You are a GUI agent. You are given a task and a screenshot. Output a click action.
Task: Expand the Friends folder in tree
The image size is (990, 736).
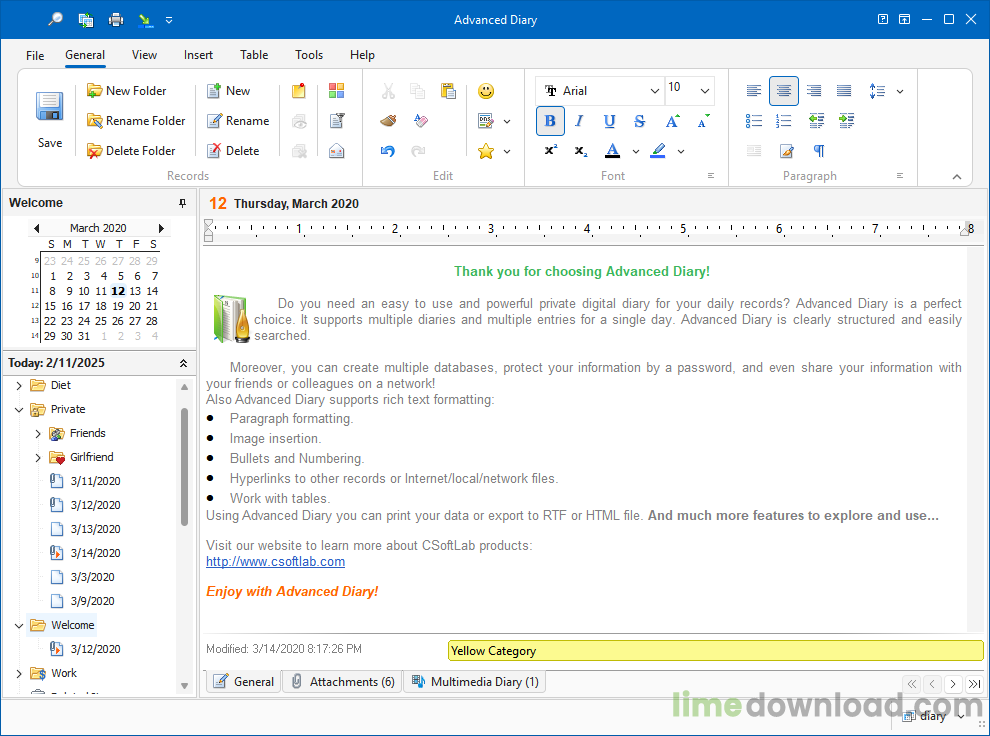click(38, 434)
